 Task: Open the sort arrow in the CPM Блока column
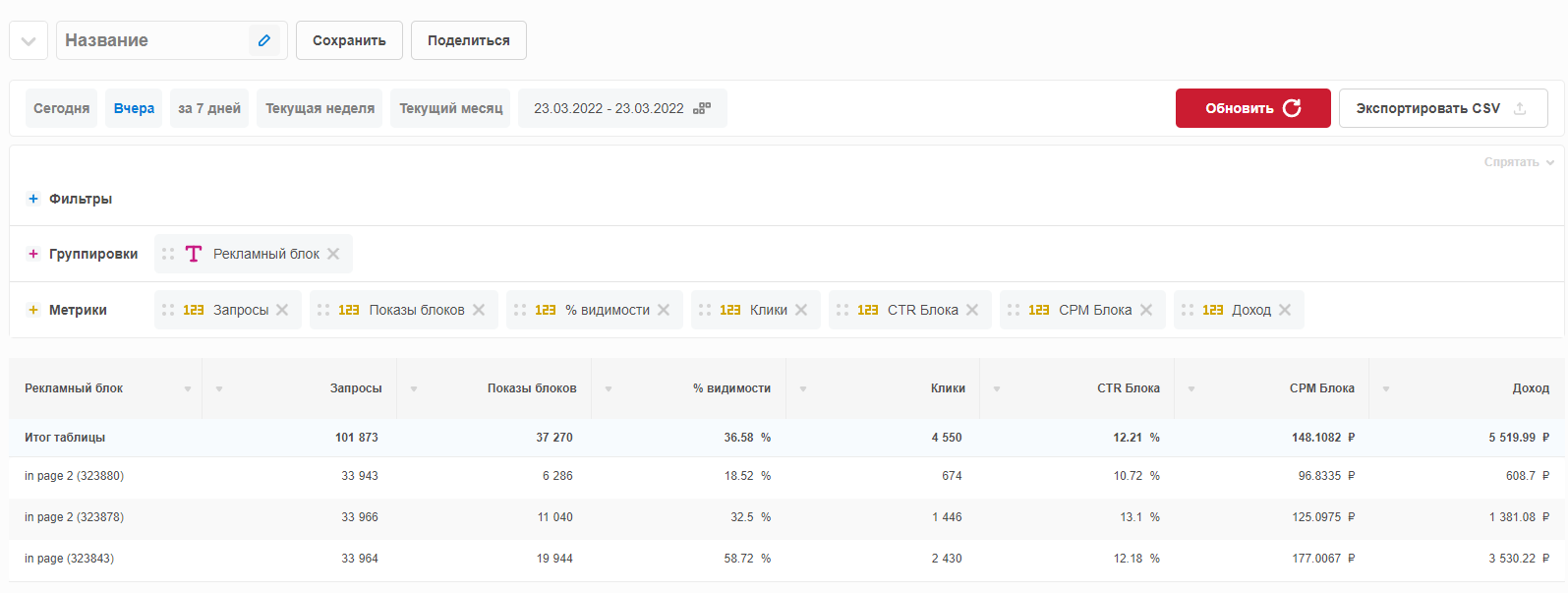1191,389
